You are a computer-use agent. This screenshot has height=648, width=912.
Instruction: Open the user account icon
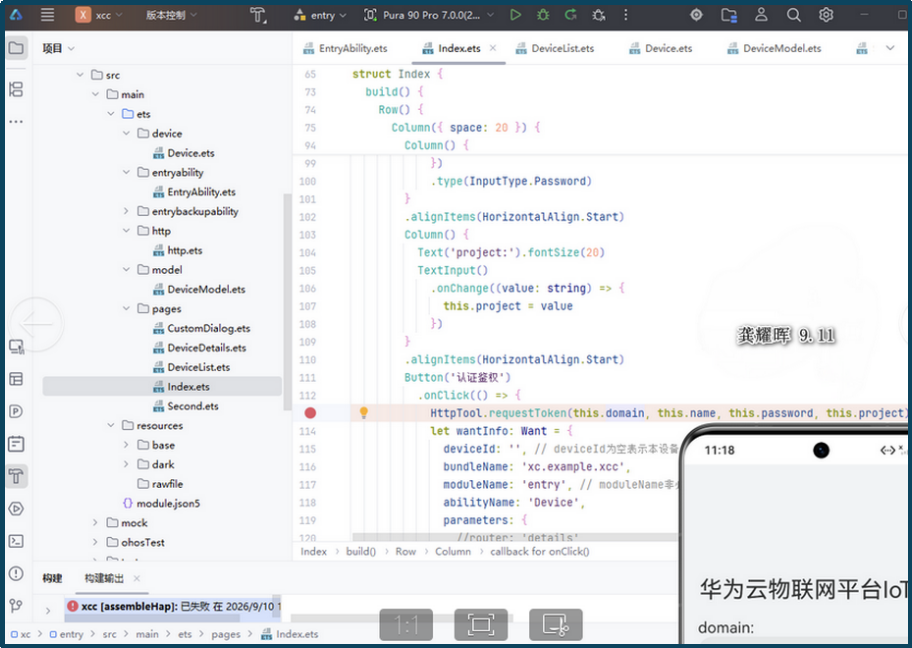tap(761, 15)
